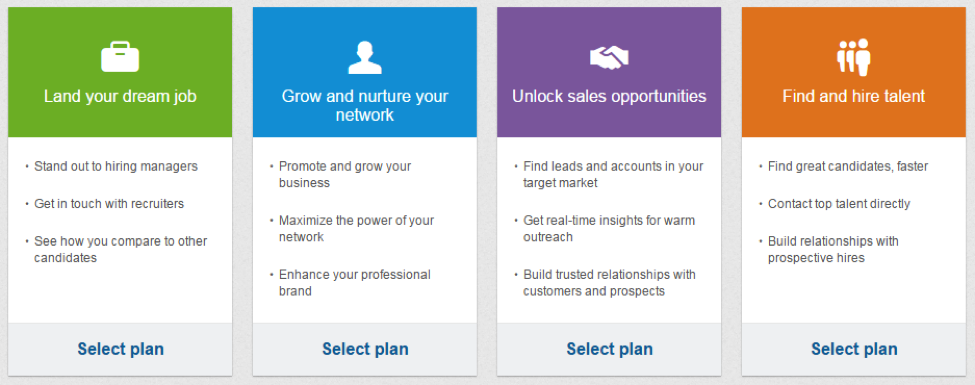Image resolution: width=975 pixels, height=385 pixels.
Task: Click the handshake icon on purple card
Action: pos(609,58)
